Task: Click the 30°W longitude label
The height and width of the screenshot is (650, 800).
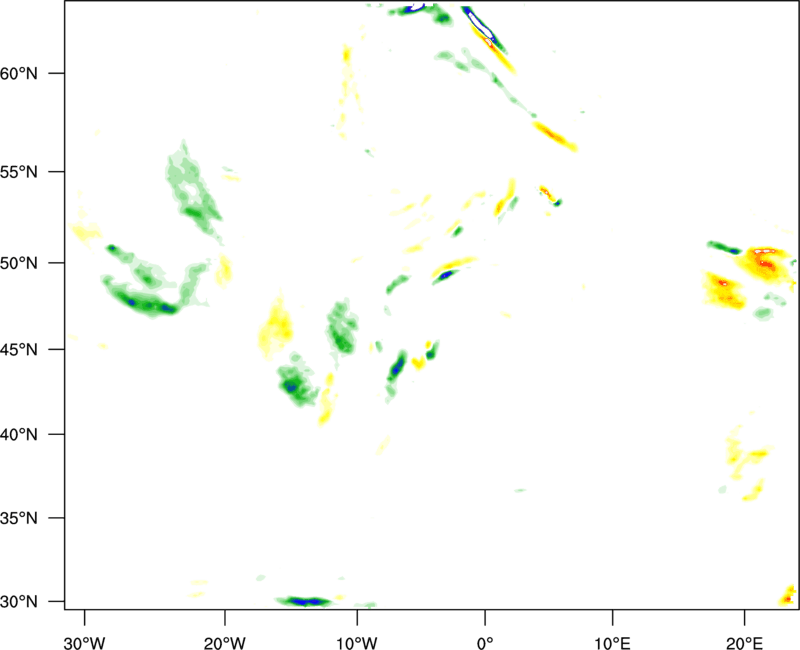Action: (84, 643)
